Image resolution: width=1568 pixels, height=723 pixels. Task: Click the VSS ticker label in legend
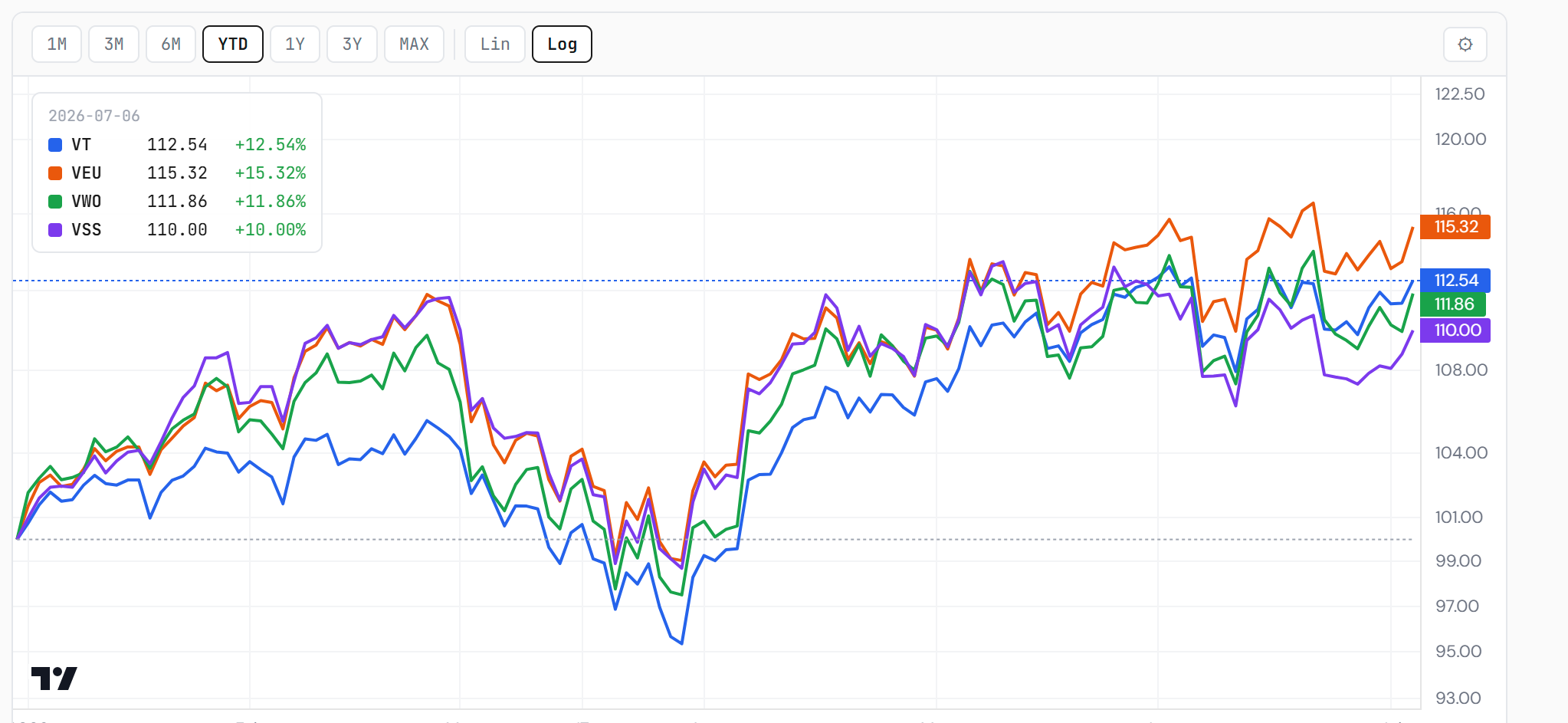pyautogui.click(x=87, y=230)
